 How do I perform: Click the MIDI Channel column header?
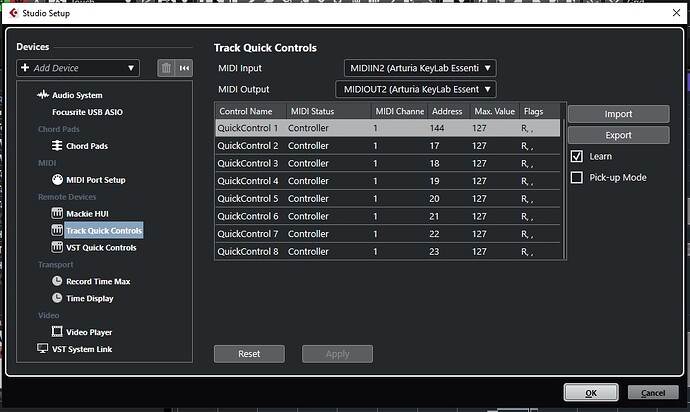coord(399,111)
